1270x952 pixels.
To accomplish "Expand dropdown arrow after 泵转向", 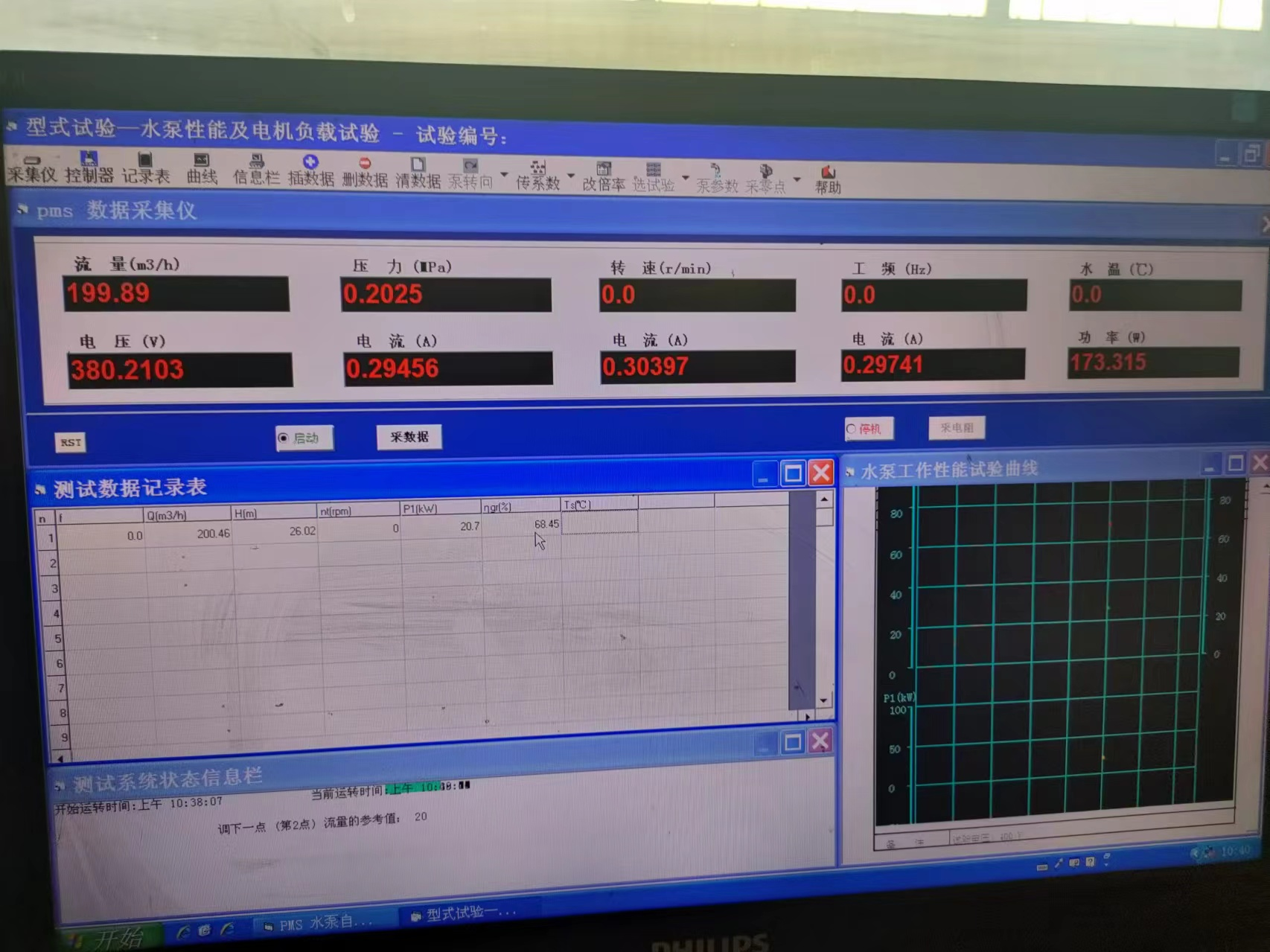I will 504,176.
